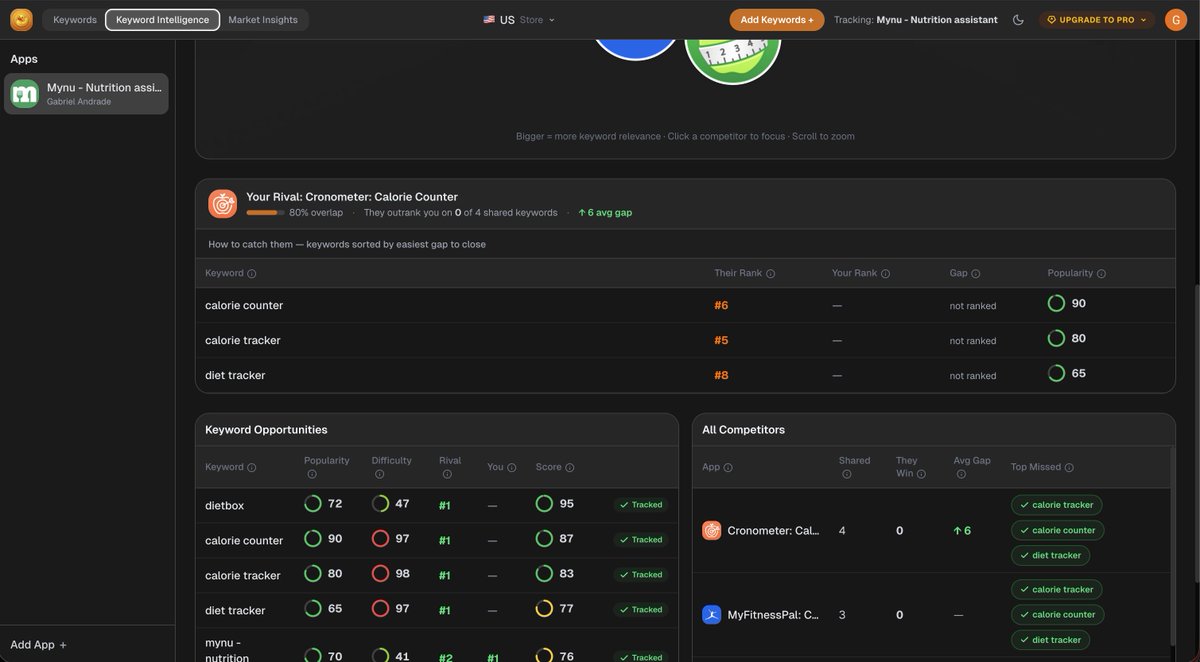Open the US Store selector dropdown

tap(519, 20)
